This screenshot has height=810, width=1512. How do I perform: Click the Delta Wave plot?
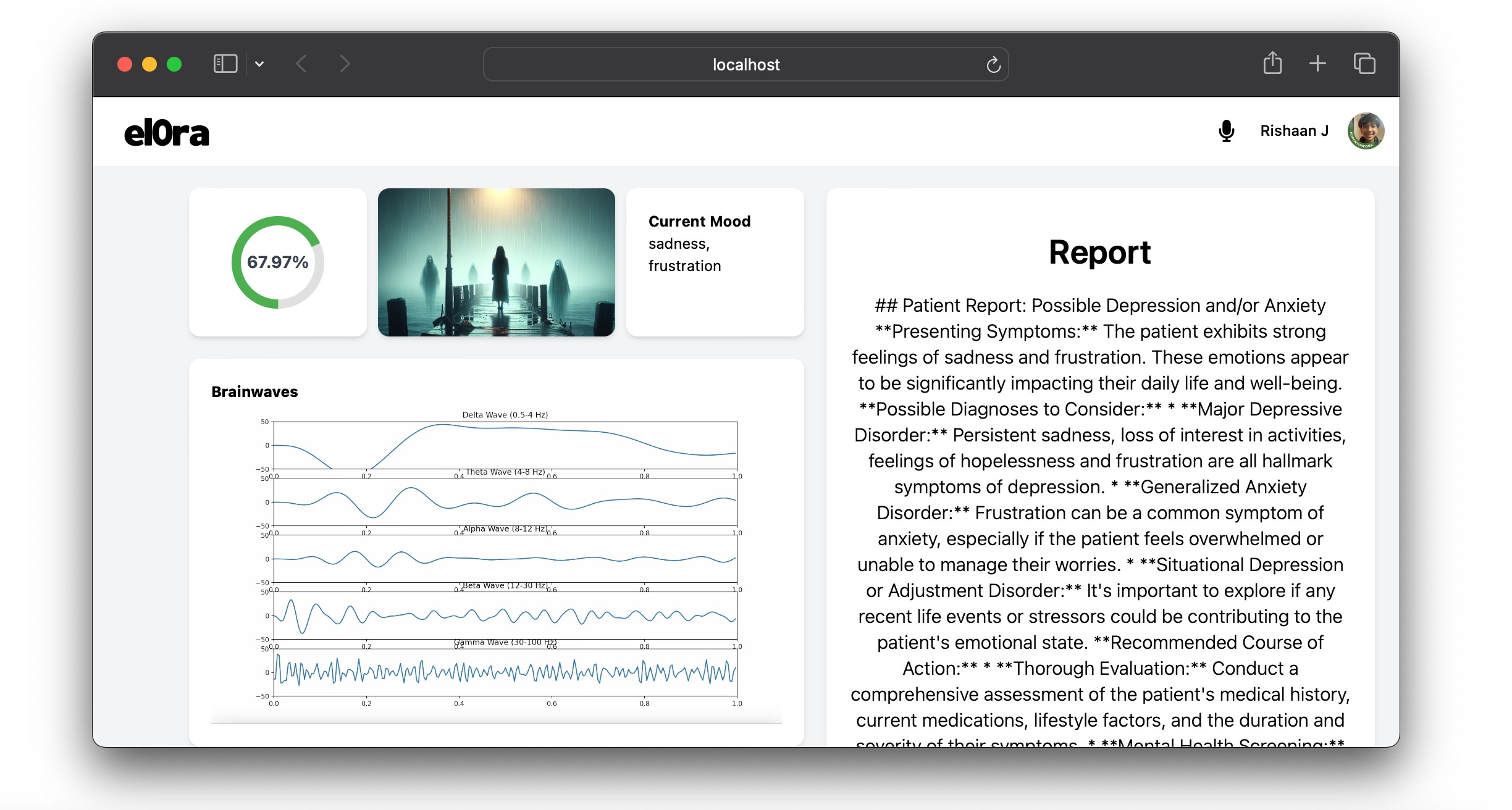click(505, 445)
